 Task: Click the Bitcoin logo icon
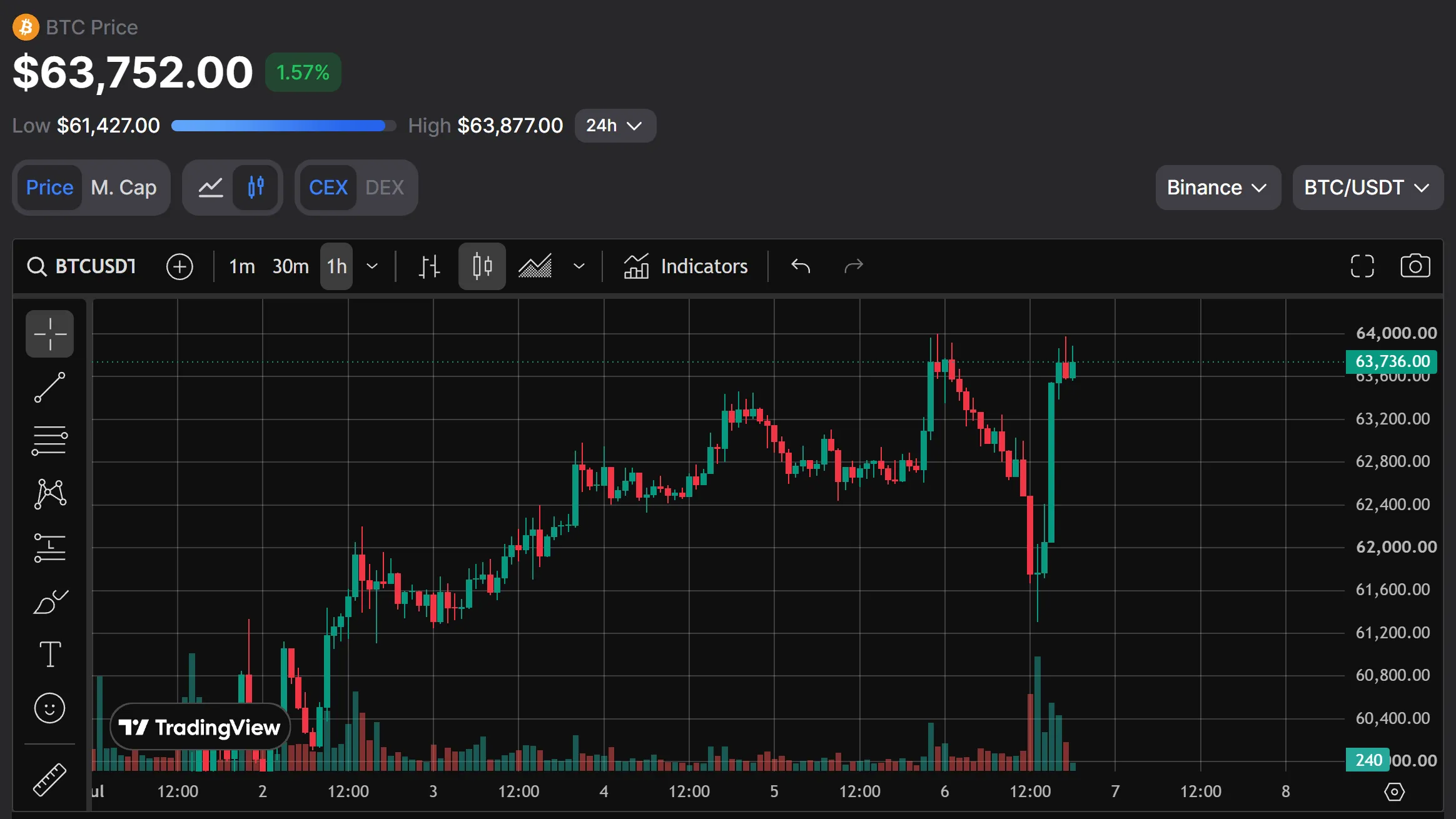[x=26, y=27]
